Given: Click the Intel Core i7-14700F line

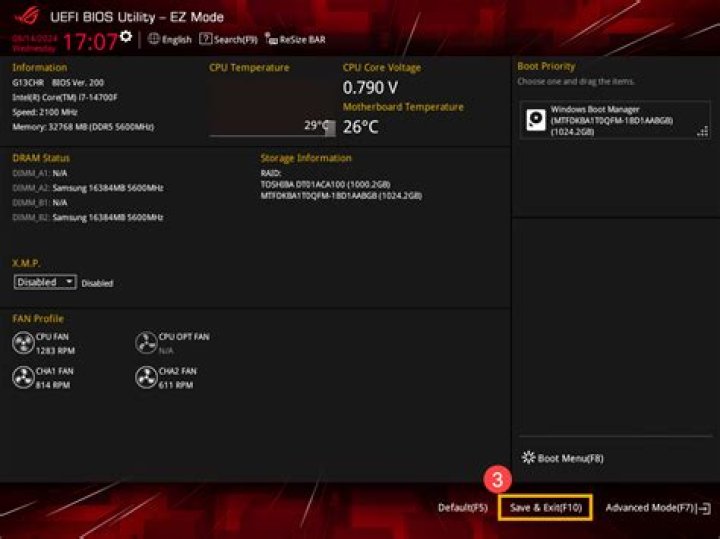Looking at the screenshot, I should (65, 97).
